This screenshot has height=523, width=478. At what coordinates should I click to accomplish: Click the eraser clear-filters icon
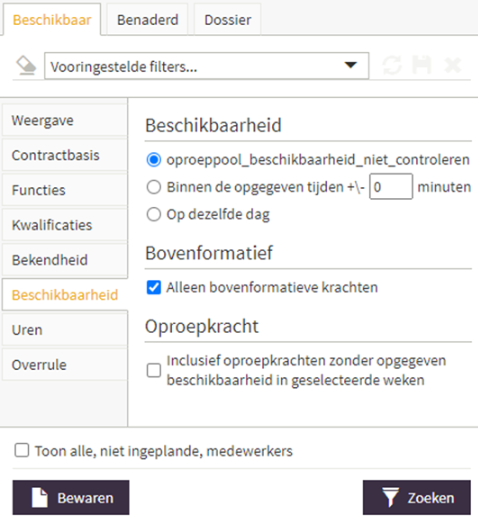[26, 65]
